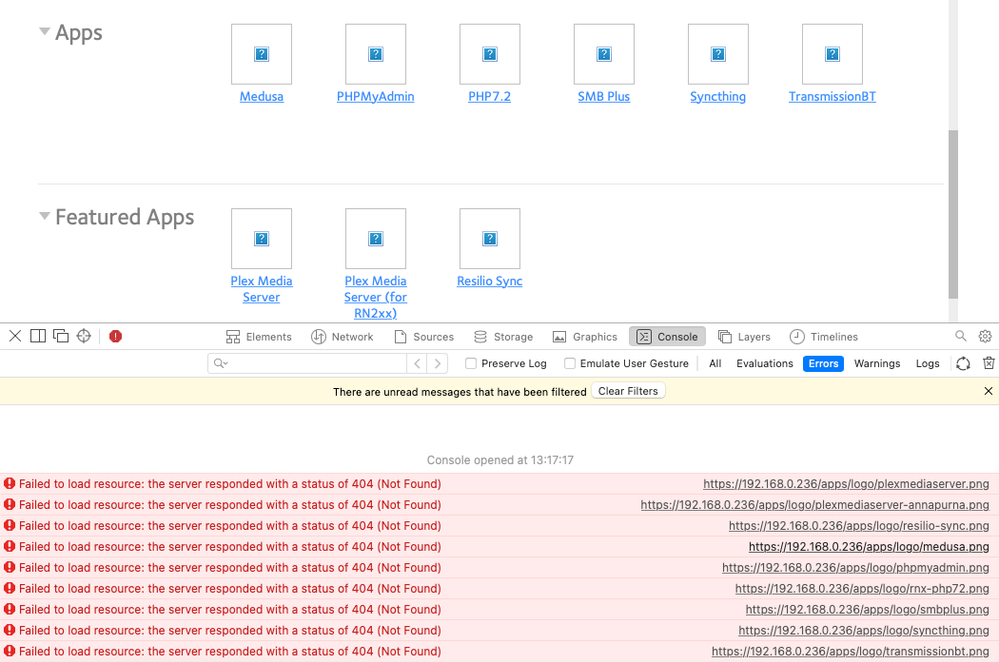Switch to the Storage tab
This screenshot has height=662, width=999.
(x=503, y=336)
